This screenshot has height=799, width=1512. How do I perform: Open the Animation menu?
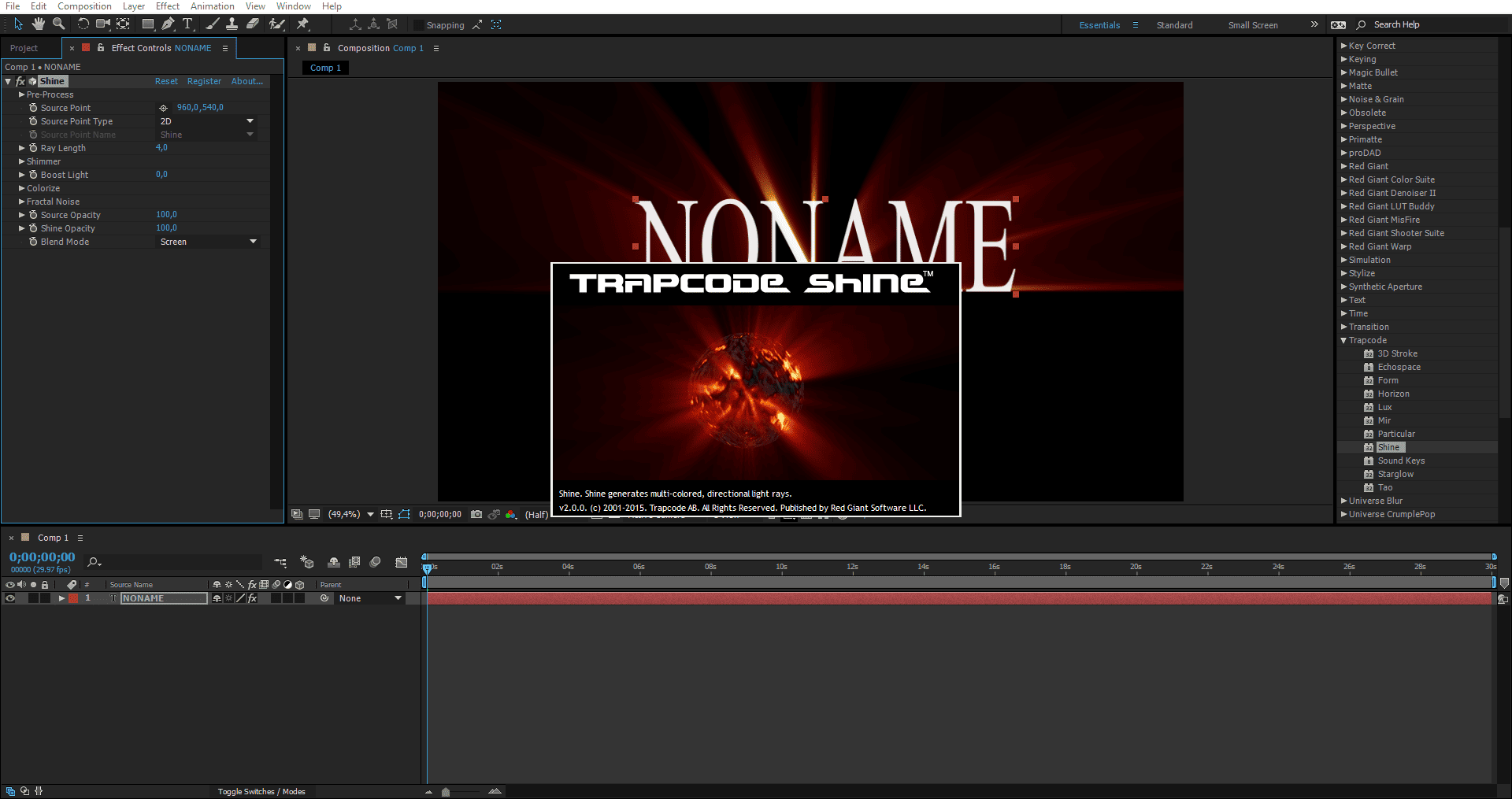click(213, 6)
